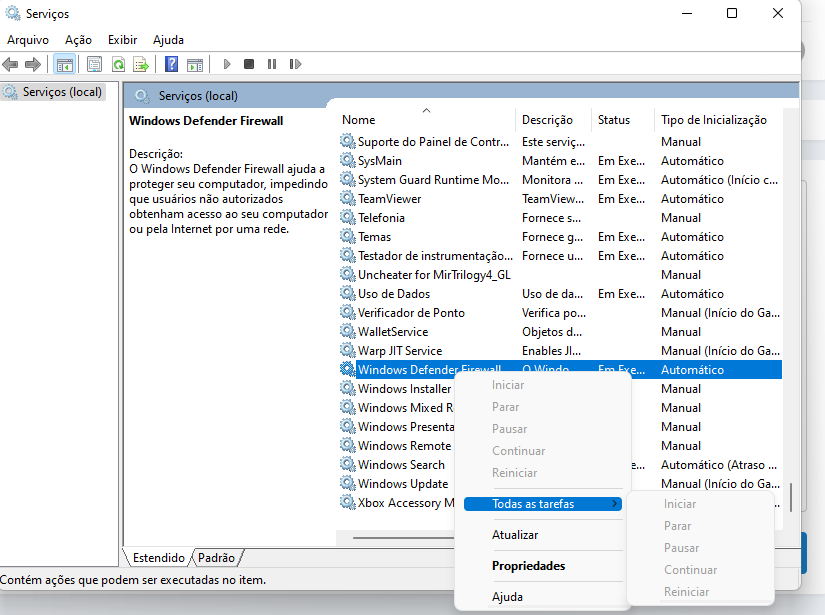Toggle the Show/Hide Action Pane toolbar icon

click(x=195, y=65)
